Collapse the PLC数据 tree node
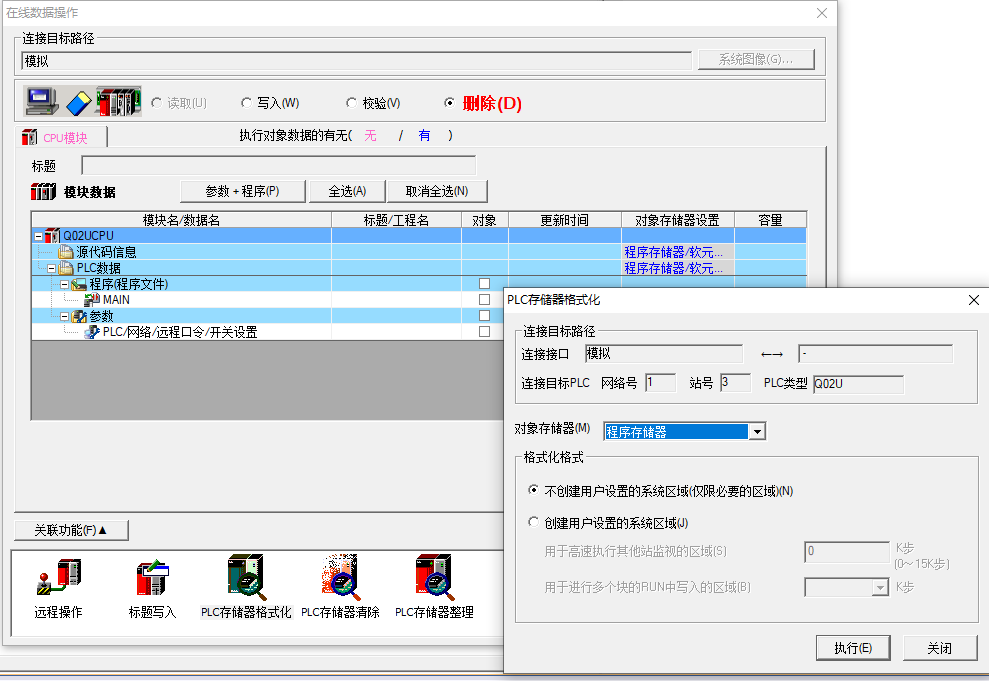The width and height of the screenshot is (989, 681). point(52,268)
